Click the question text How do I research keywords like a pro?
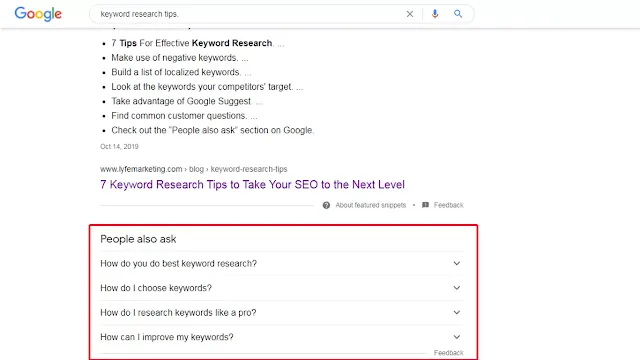This screenshot has height=360, width=640. pos(178,313)
